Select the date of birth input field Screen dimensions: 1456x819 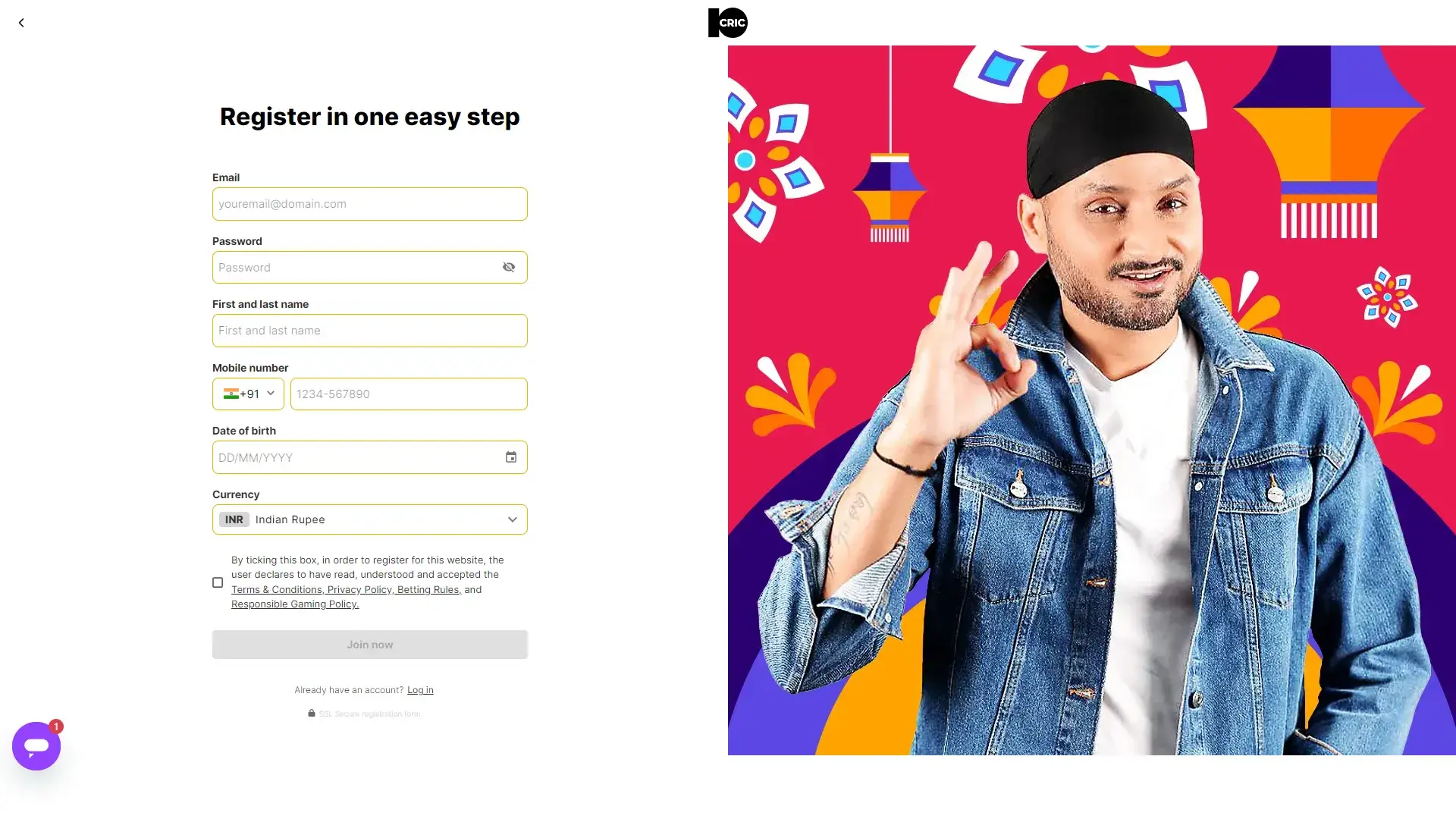370,456
